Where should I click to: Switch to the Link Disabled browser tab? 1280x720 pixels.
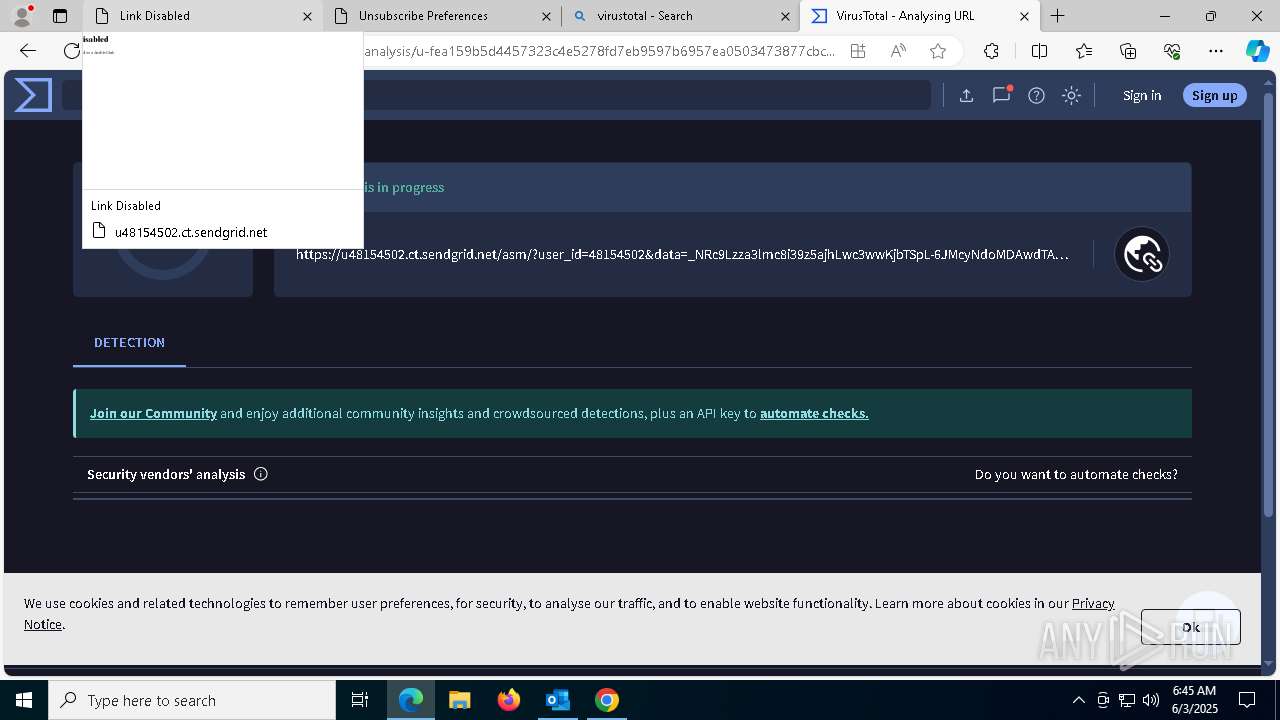200,16
